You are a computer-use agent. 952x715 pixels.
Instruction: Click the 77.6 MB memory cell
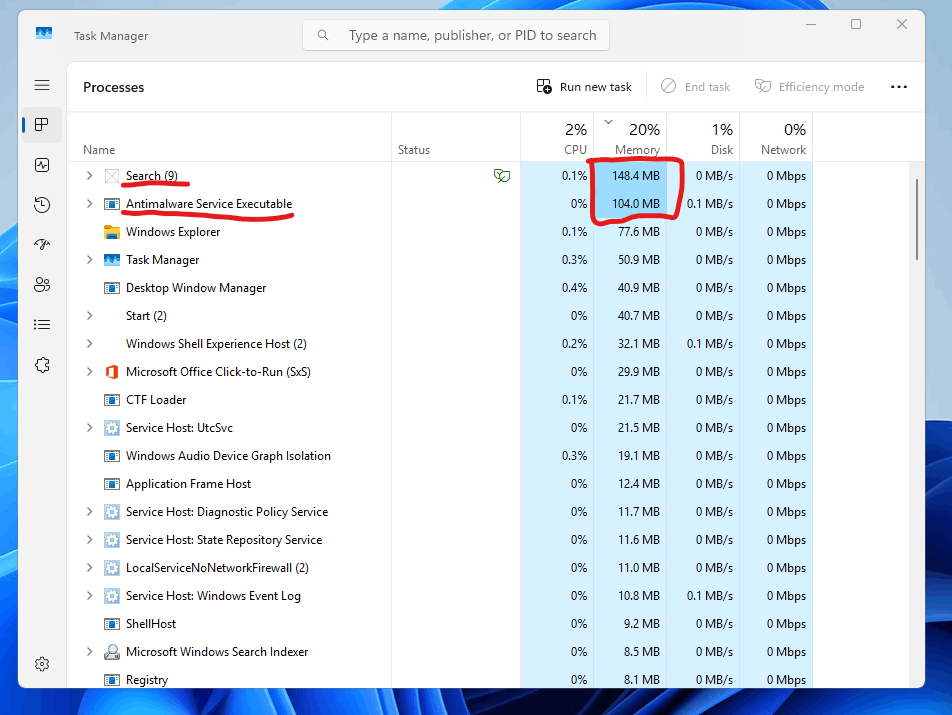630,232
